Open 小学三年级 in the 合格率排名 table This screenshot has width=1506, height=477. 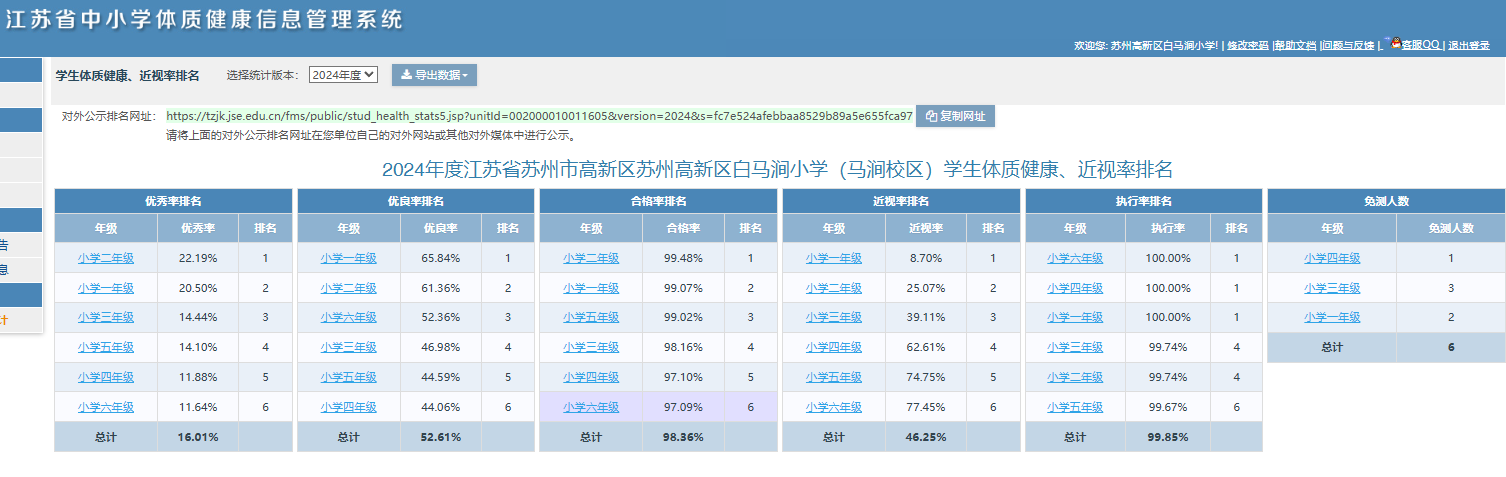(x=591, y=347)
